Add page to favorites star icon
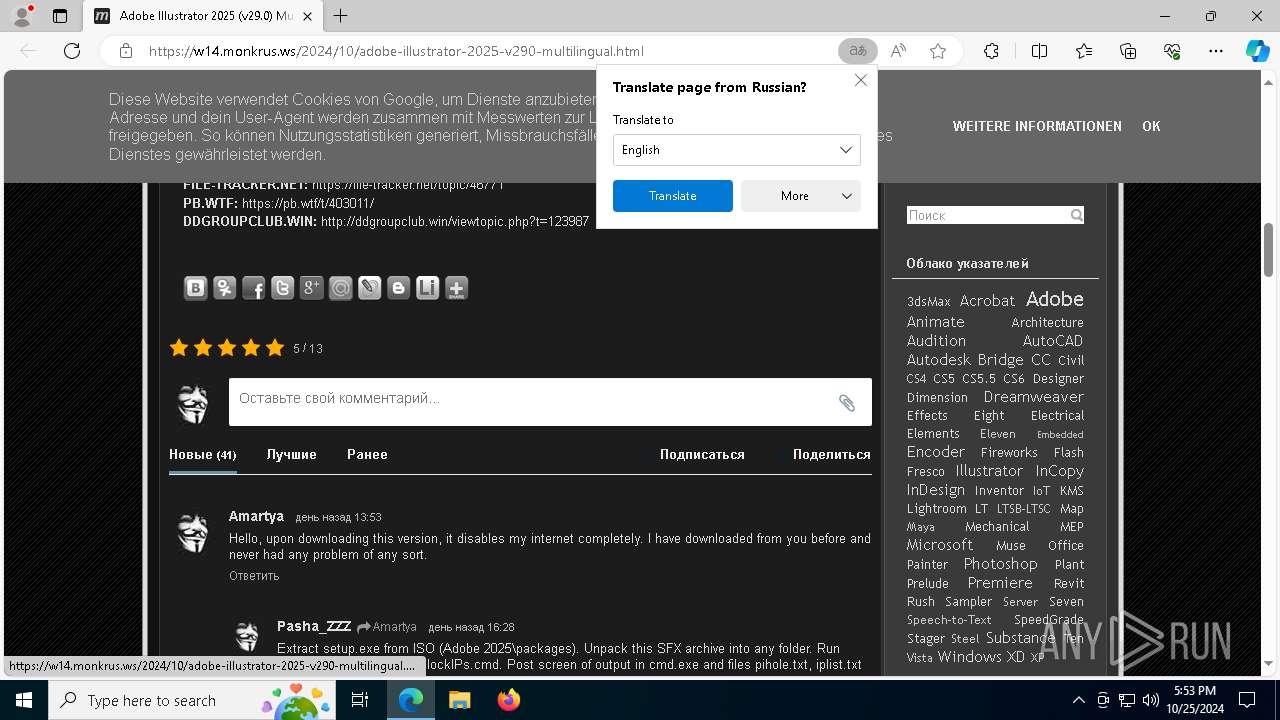The width and height of the screenshot is (1280, 720). [938, 51]
